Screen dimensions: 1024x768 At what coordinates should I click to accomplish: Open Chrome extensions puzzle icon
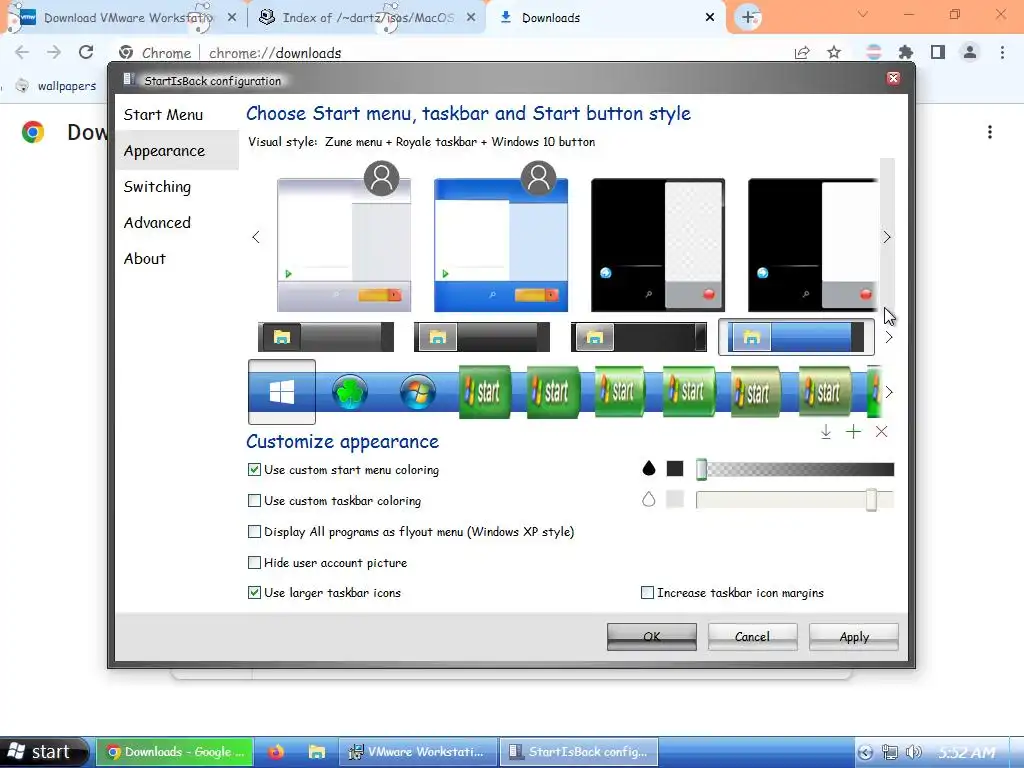pos(905,52)
